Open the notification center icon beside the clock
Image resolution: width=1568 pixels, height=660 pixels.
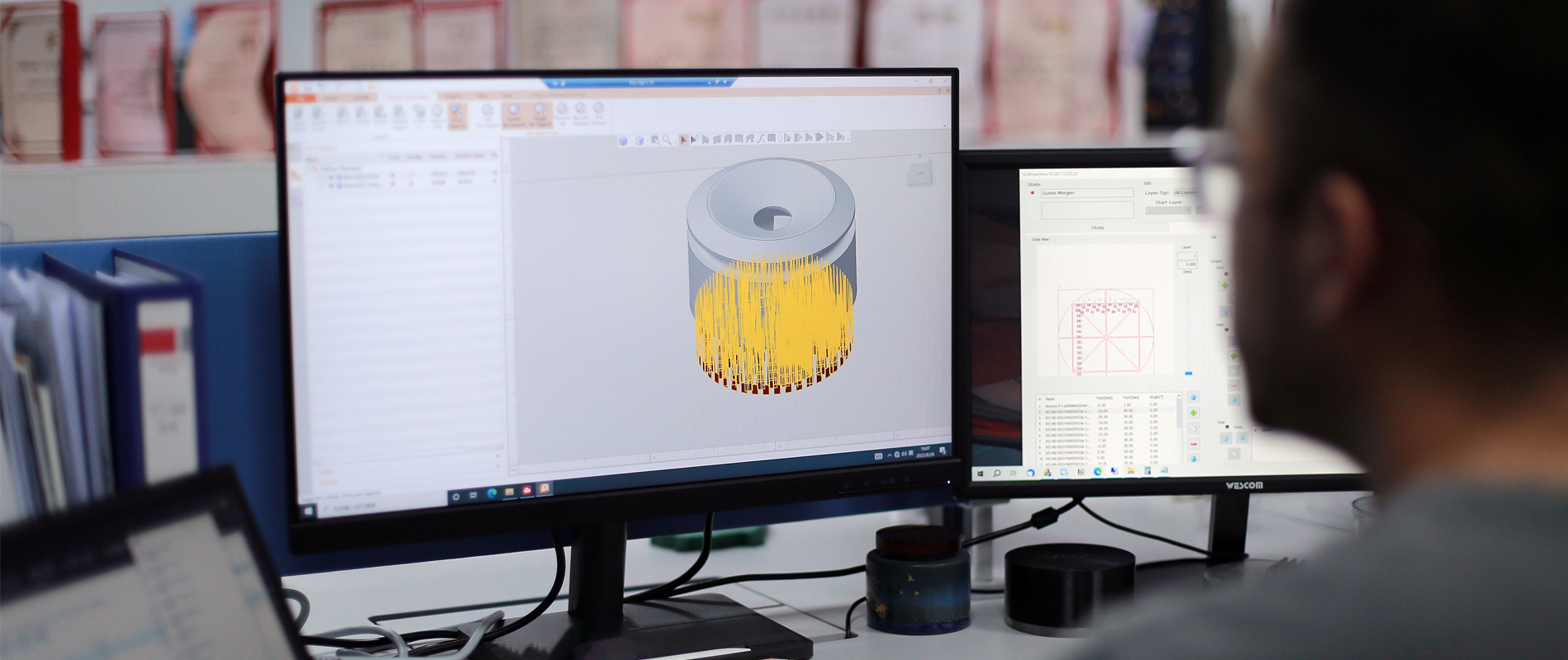(942, 450)
